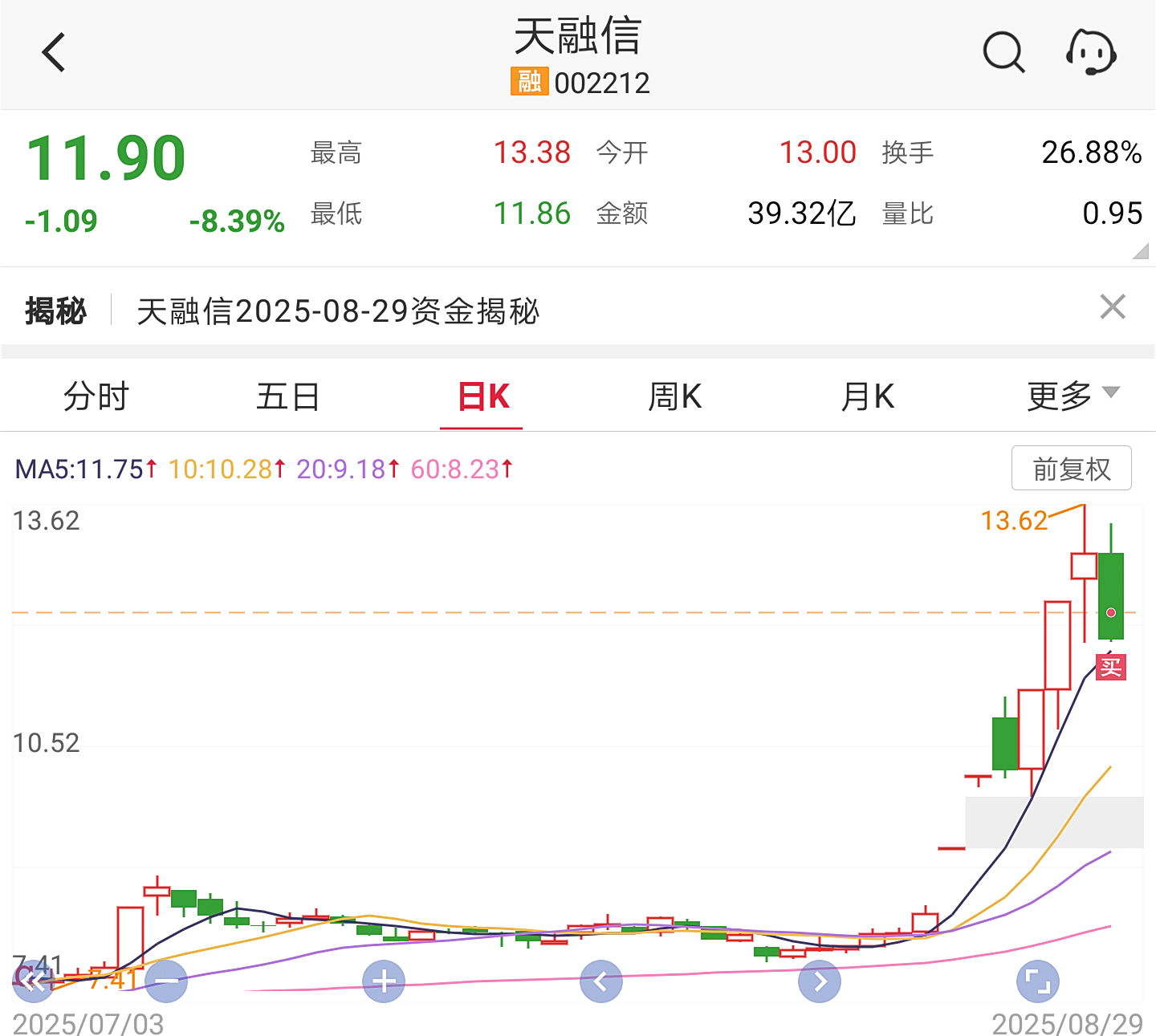Viewport: 1156px width, 1036px height.
Task: Zoom in chart with the plus button
Action: click(384, 981)
